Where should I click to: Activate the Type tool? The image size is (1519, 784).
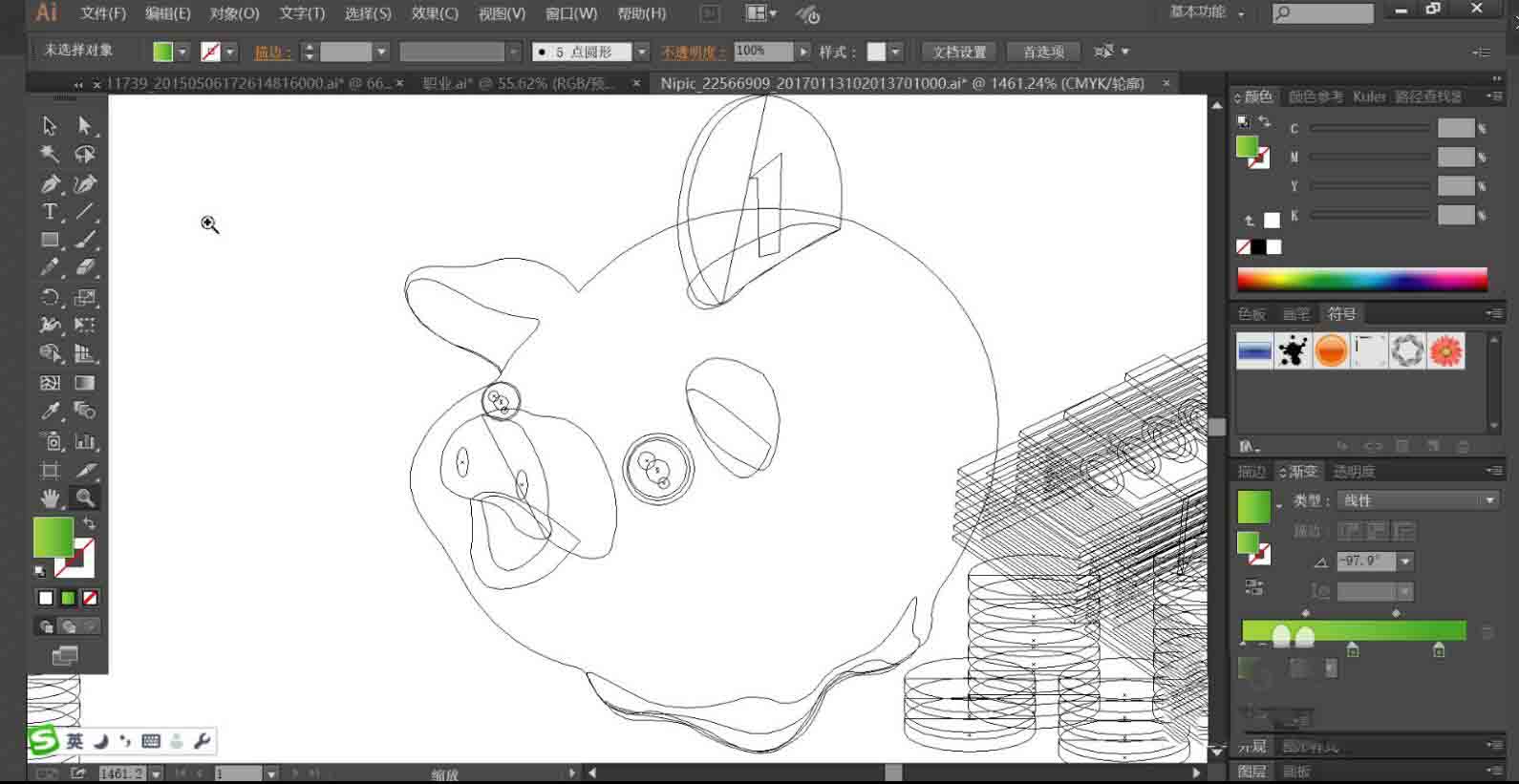click(50, 212)
